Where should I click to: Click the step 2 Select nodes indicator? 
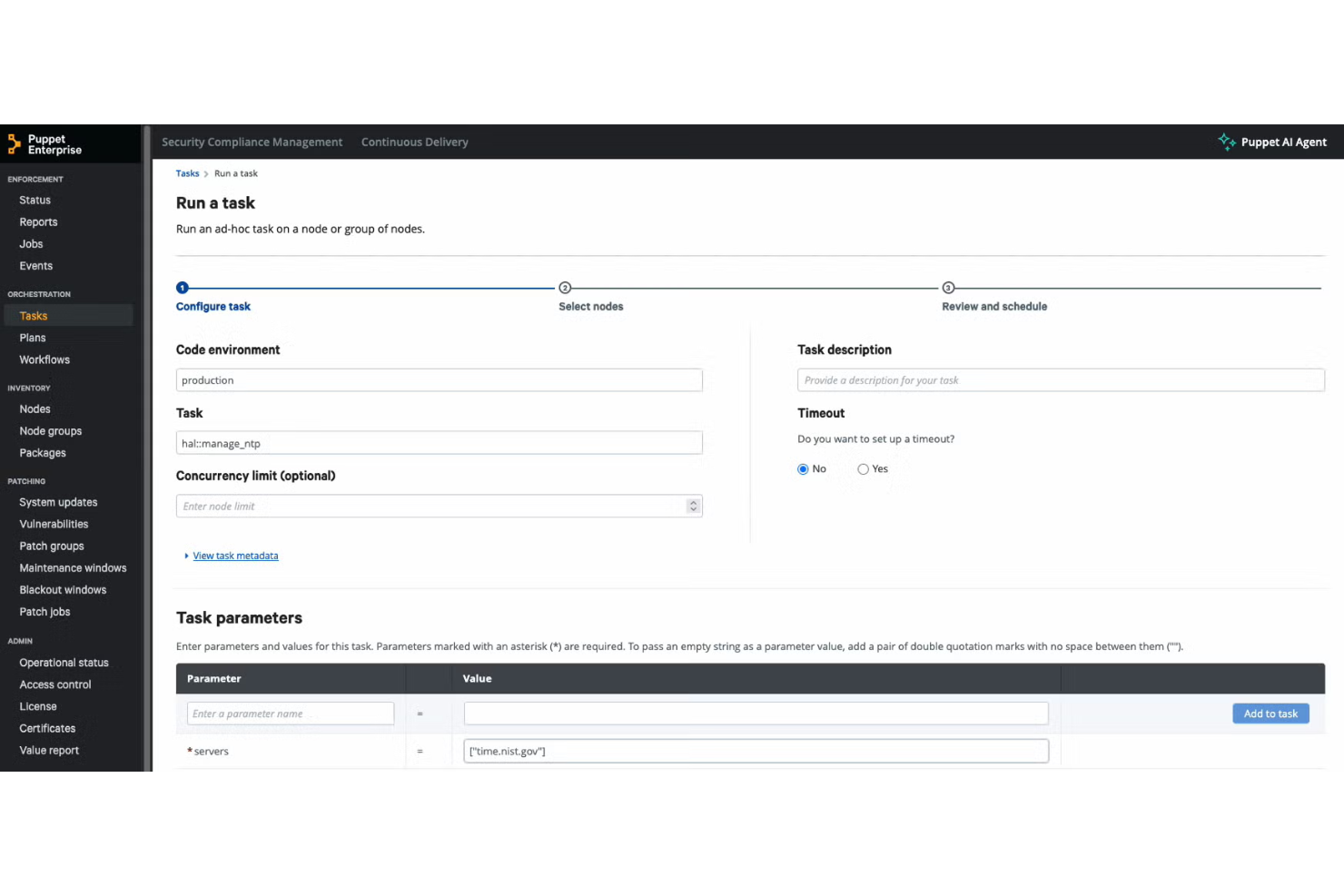point(565,287)
